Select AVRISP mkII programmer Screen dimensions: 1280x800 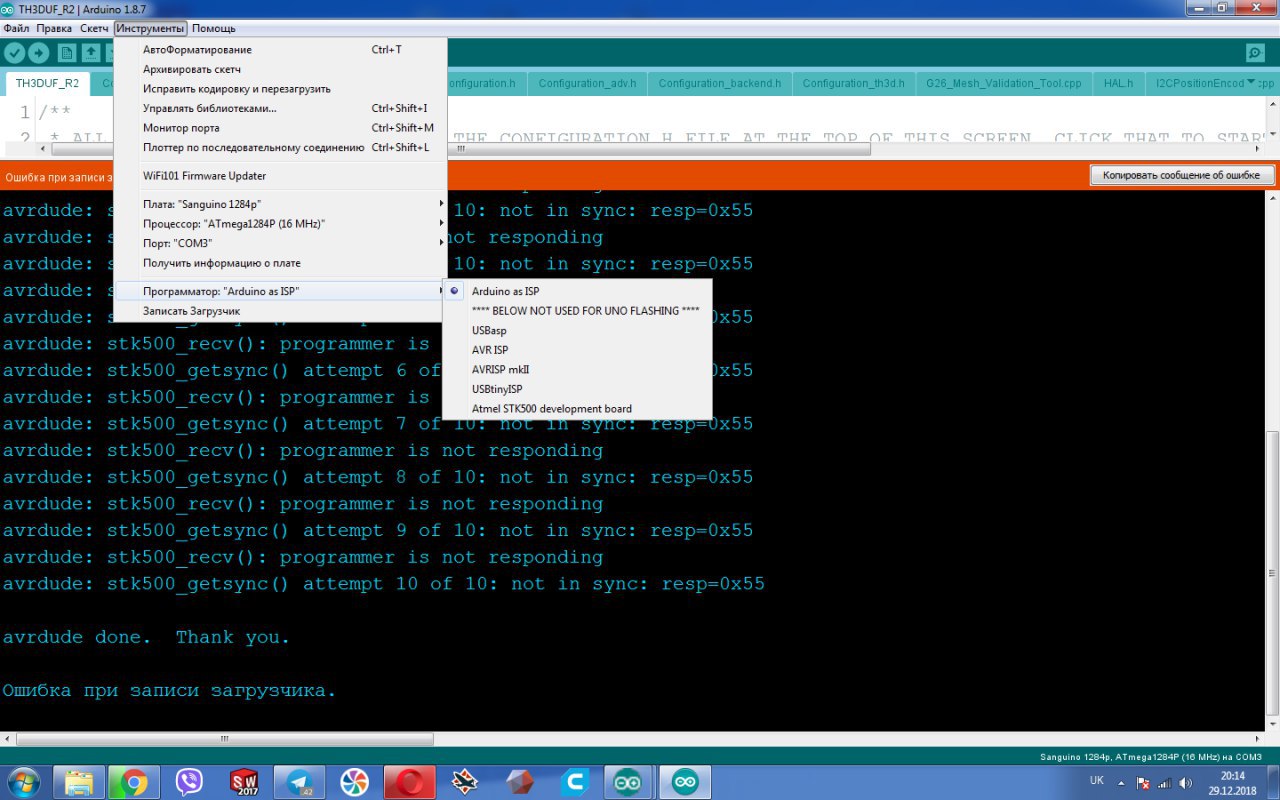(x=577, y=369)
